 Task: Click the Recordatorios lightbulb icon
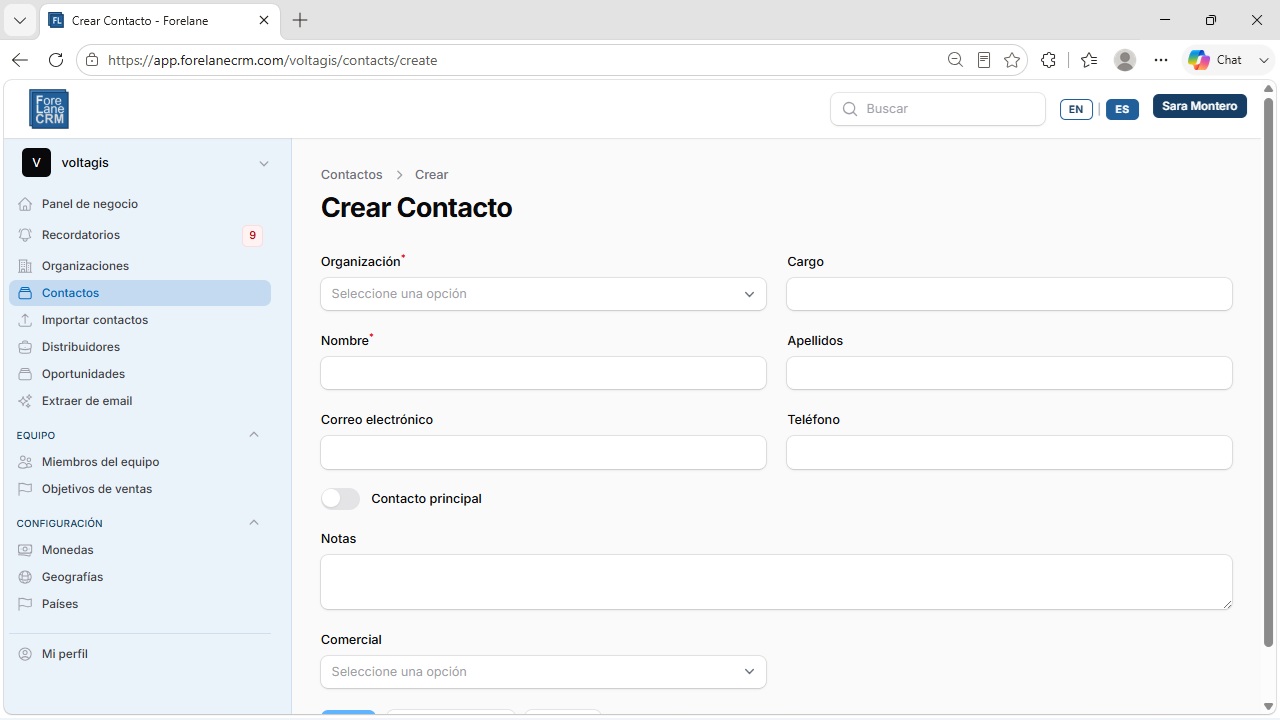[25, 235]
